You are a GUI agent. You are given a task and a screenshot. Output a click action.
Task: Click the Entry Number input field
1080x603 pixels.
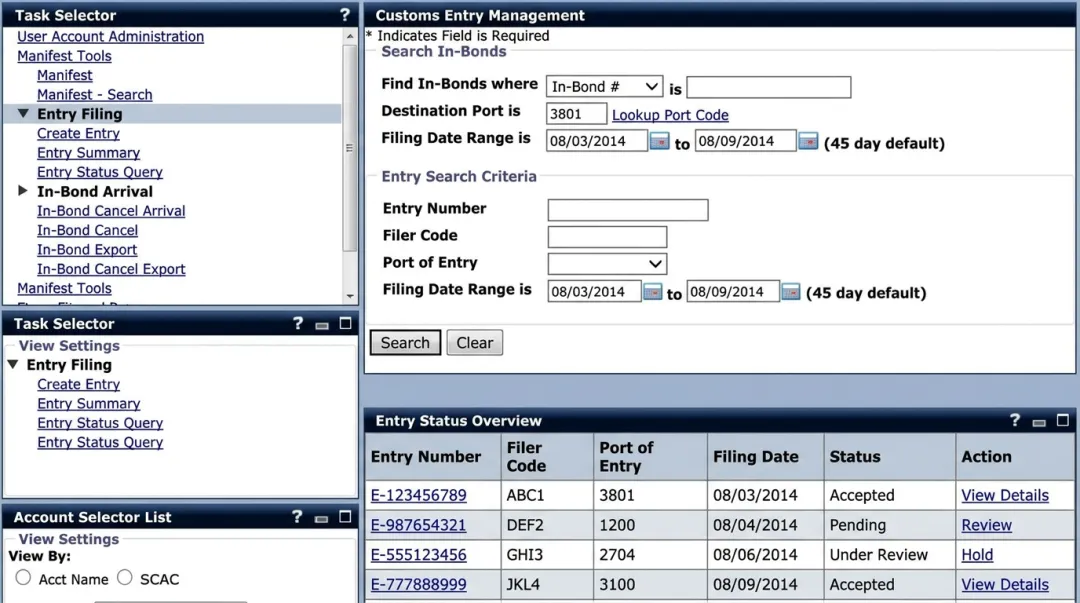click(x=627, y=209)
